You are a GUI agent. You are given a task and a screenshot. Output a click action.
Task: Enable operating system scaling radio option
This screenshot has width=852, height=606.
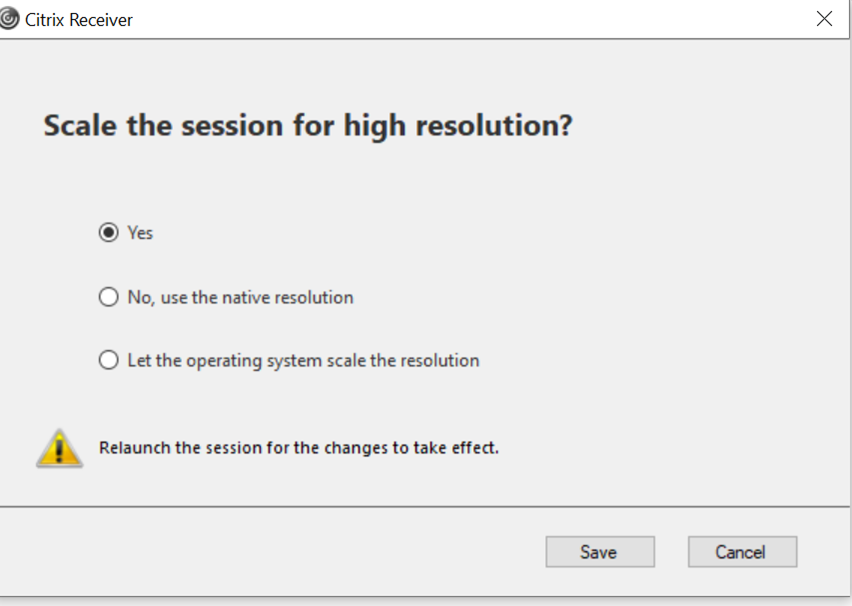pos(109,360)
